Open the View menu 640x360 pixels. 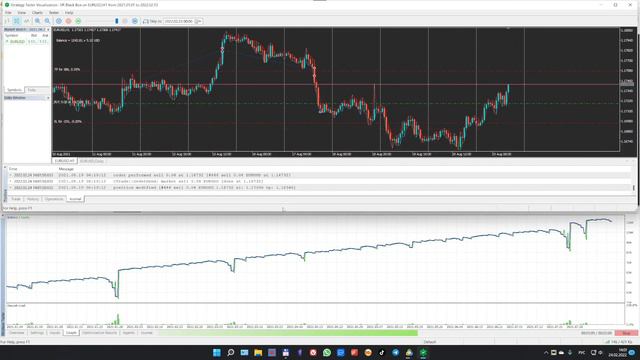tap(22, 13)
